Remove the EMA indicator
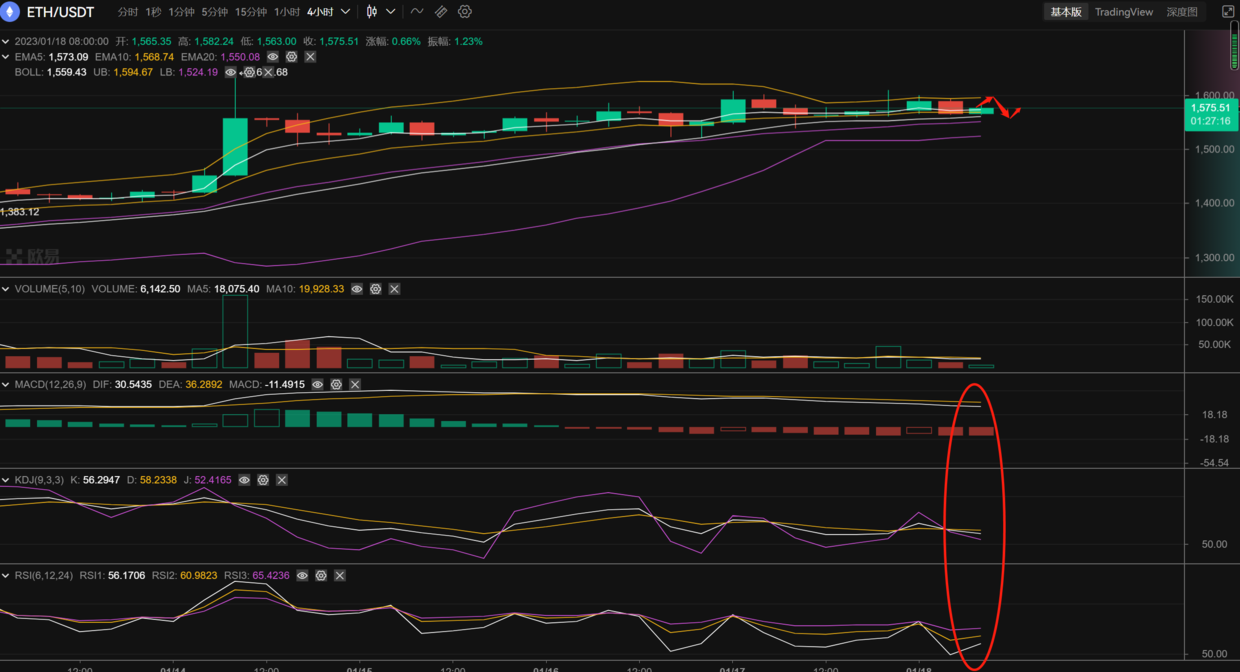Viewport: 1240px width, 672px height. coord(310,57)
